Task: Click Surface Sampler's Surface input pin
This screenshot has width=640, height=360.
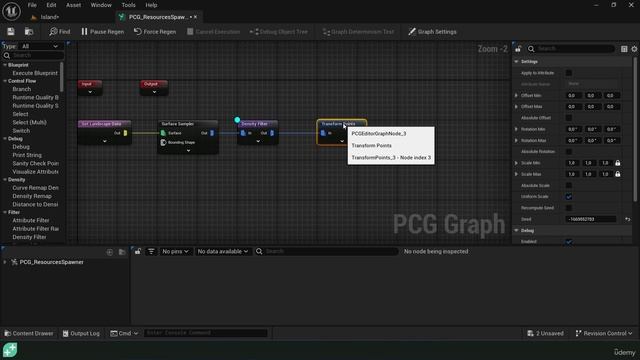Action: (163, 133)
